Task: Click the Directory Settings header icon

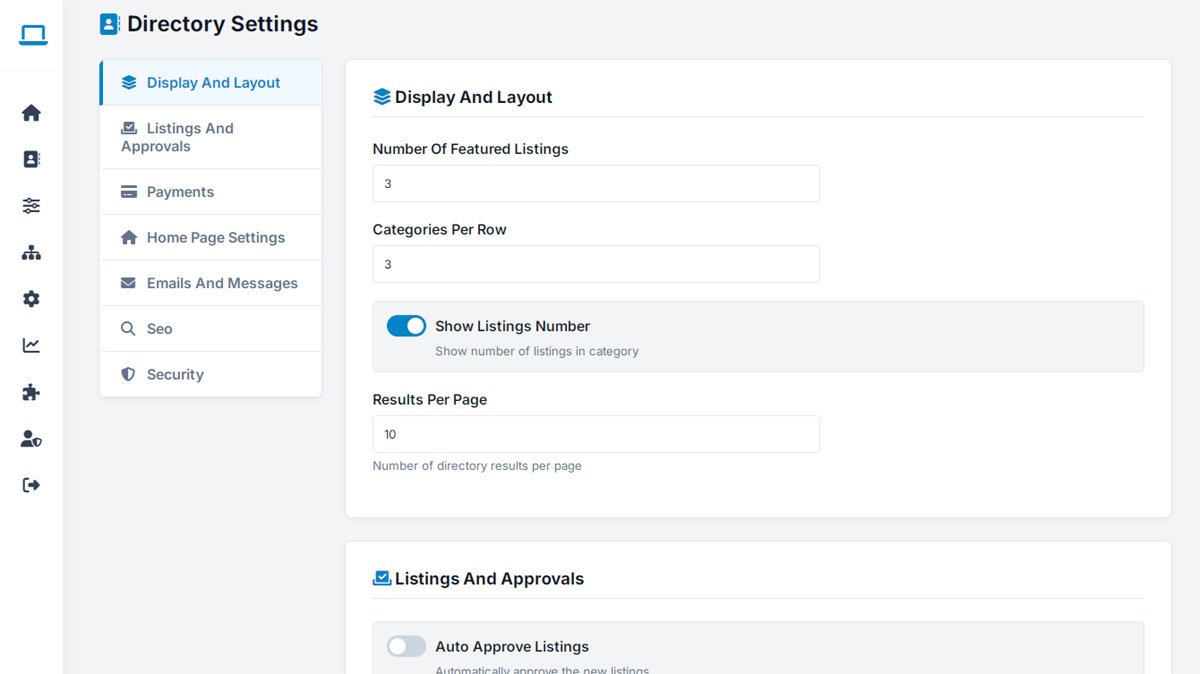Action: (110, 24)
